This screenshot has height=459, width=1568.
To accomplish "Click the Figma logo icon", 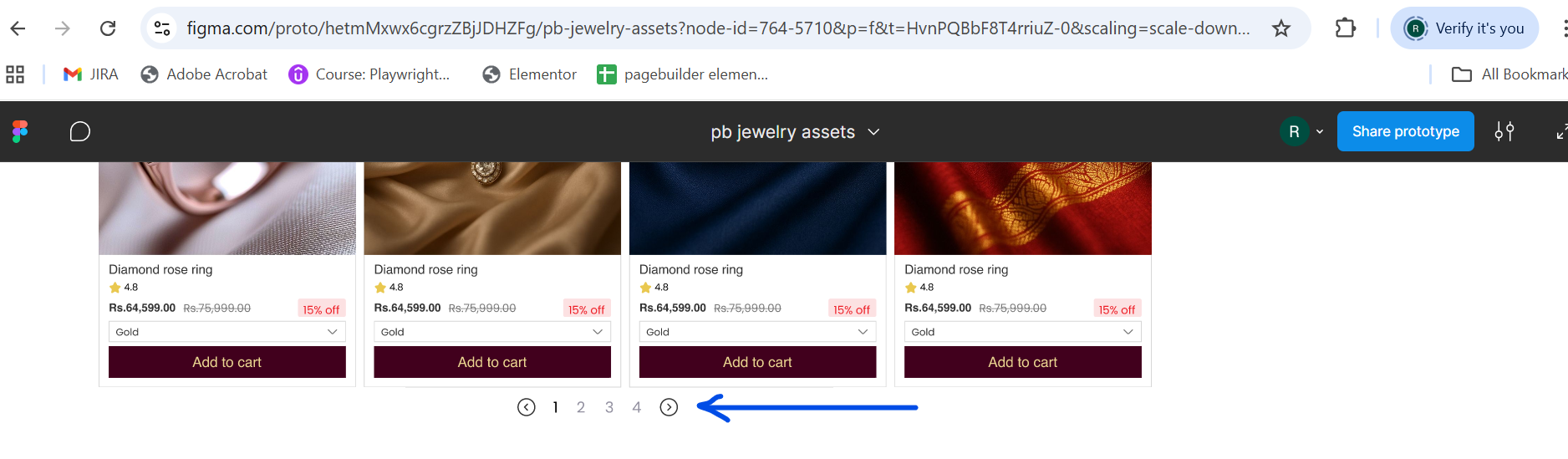I will [20, 131].
